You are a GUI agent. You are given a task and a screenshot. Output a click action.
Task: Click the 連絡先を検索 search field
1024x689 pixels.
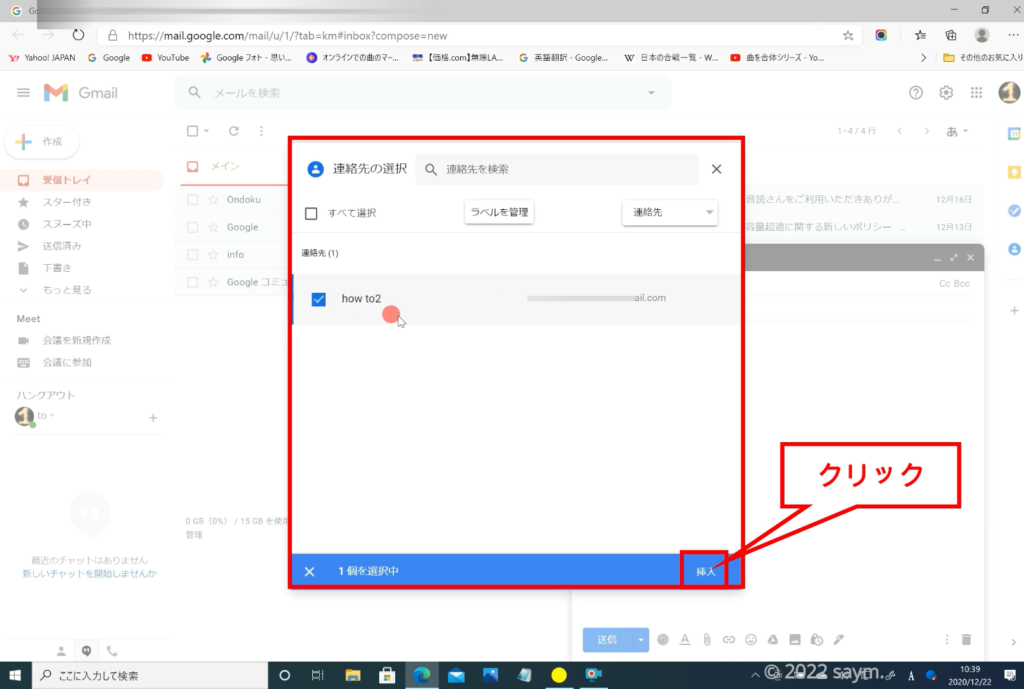(565, 170)
